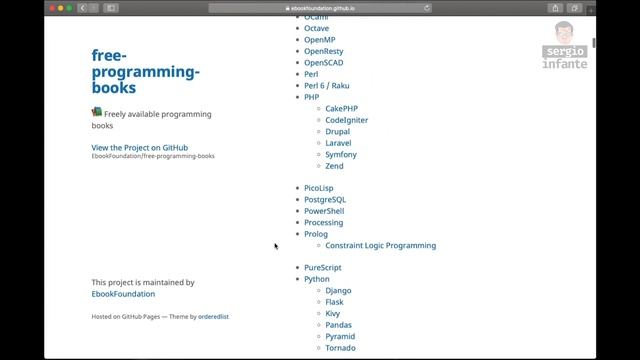
Task: Show the tab overview icon
Action: pos(574,8)
